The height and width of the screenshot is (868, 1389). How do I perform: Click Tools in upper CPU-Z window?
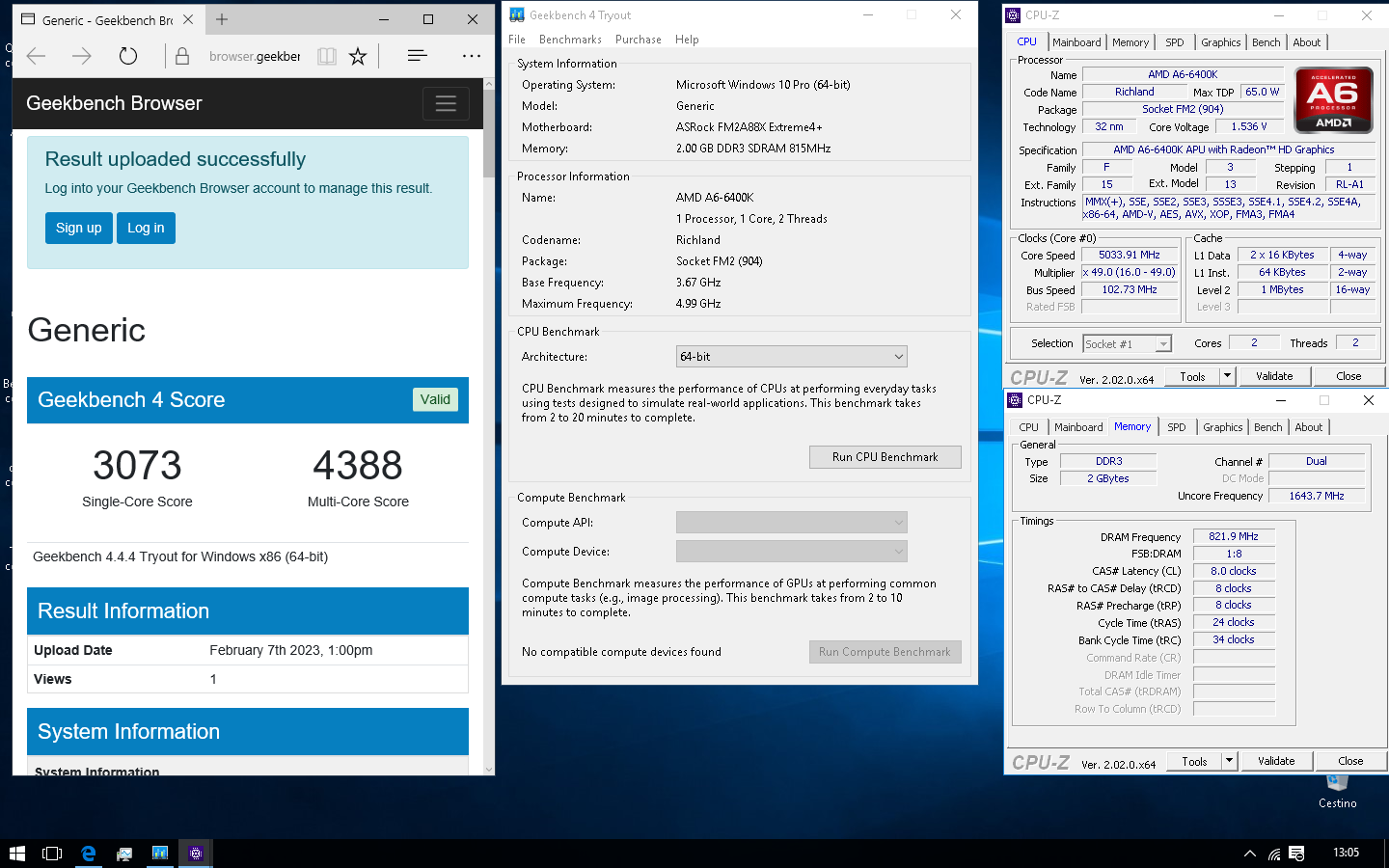[x=1193, y=376]
